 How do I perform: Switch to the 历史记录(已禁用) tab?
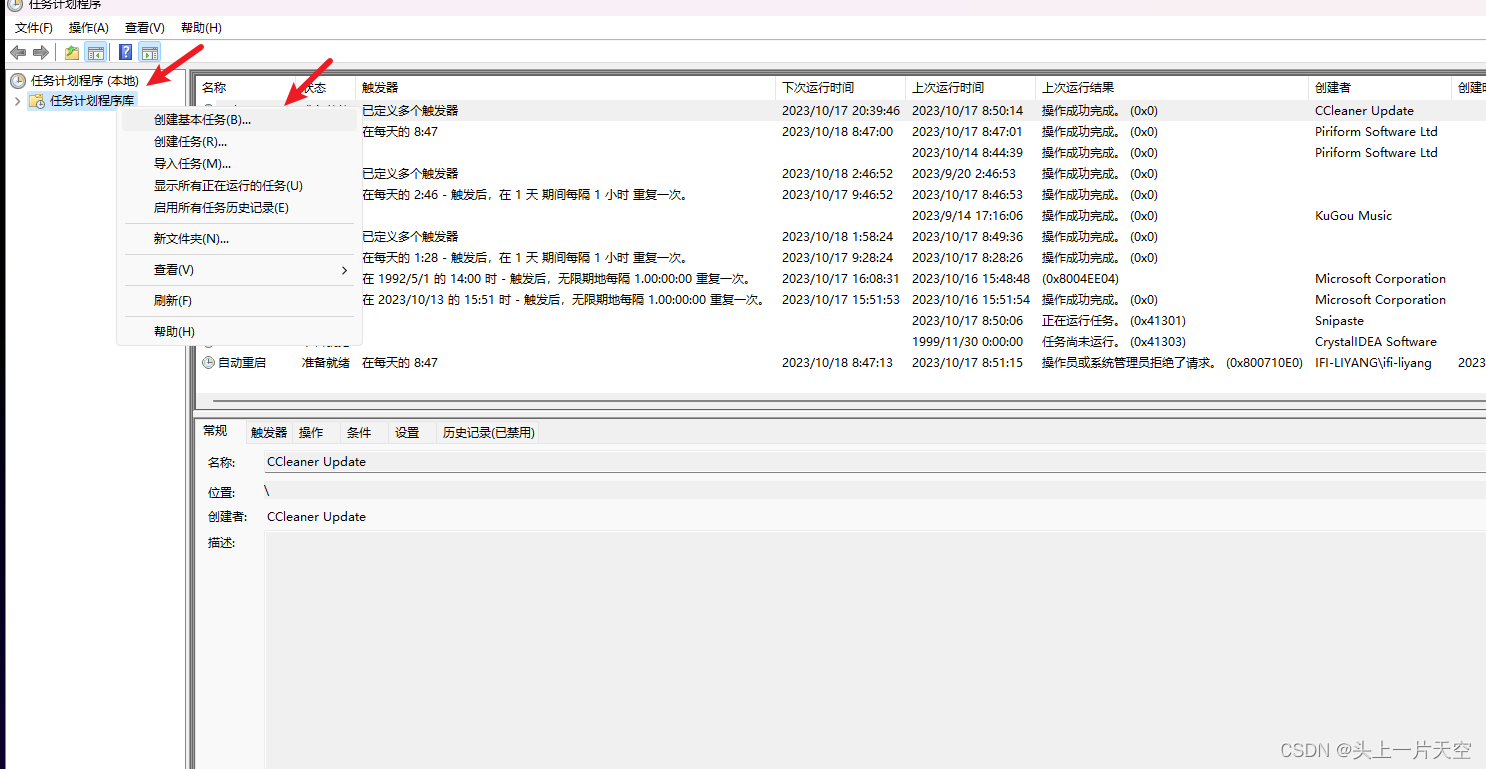[x=489, y=433]
